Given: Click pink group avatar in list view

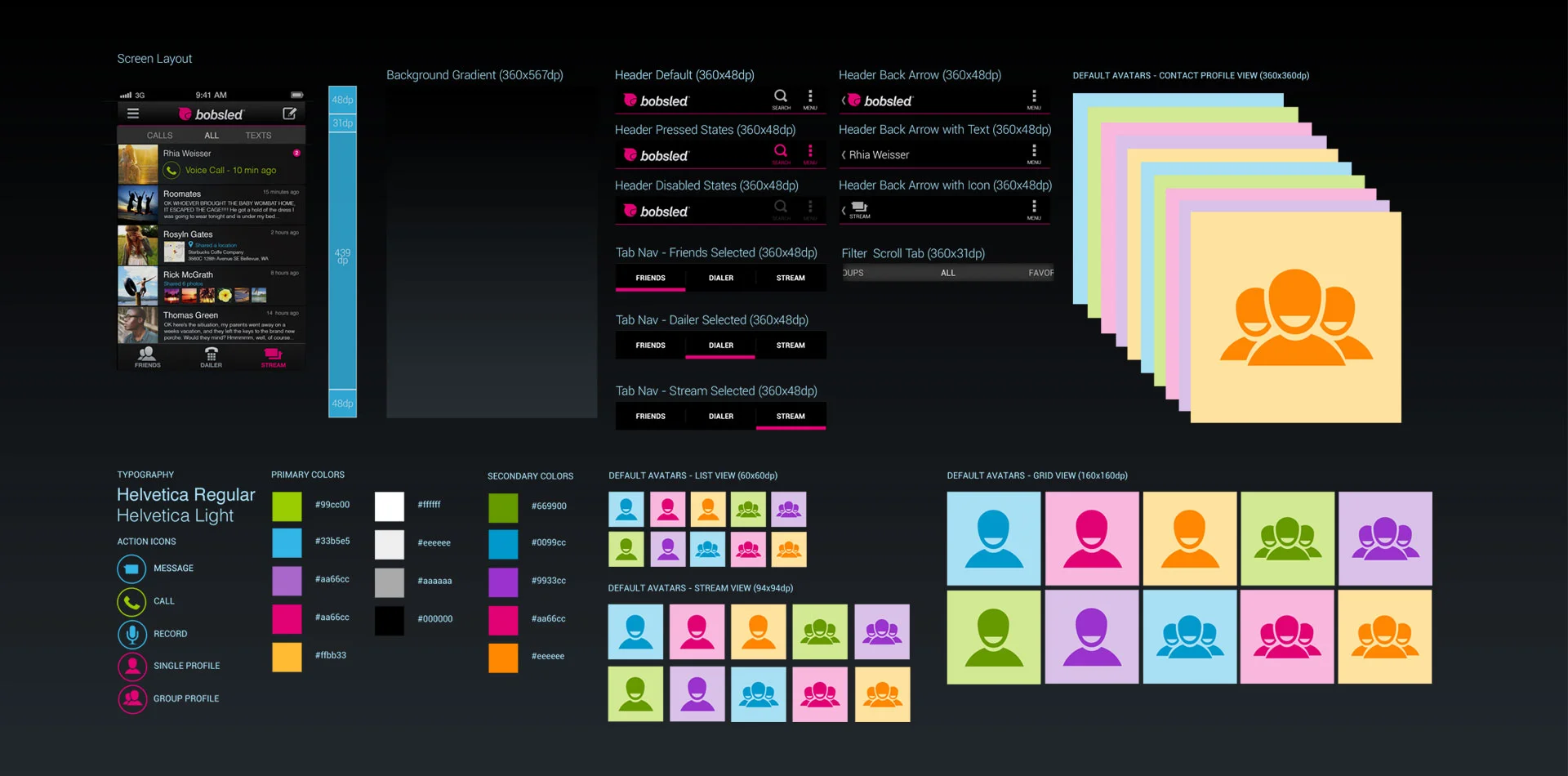Looking at the screenshot, I should point(748,549).
